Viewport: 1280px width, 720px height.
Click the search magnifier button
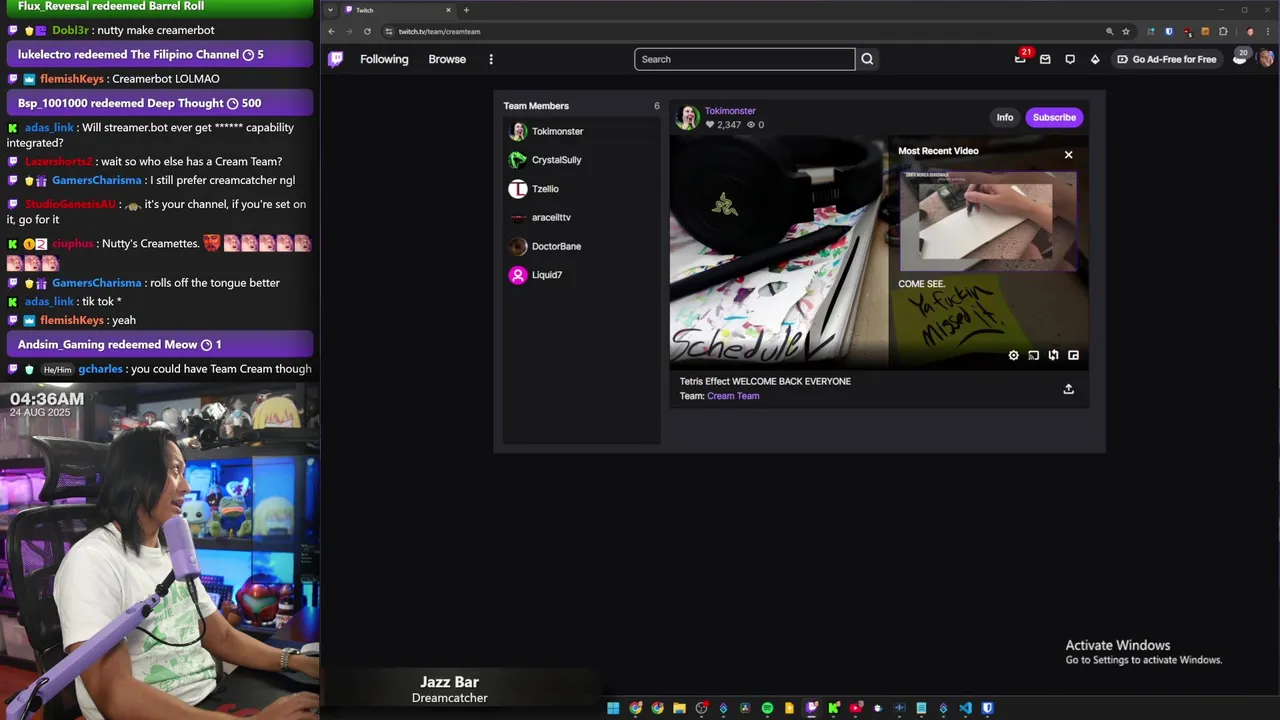point(867,59)
